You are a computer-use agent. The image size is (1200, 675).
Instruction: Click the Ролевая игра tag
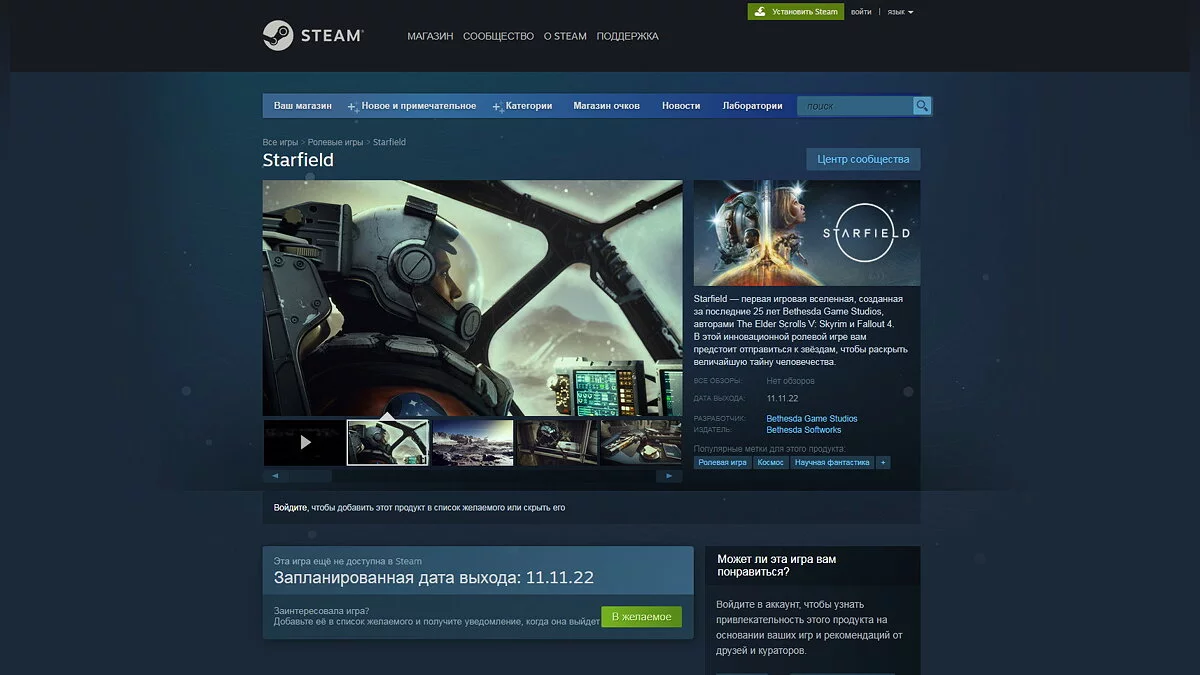point(722,463)
